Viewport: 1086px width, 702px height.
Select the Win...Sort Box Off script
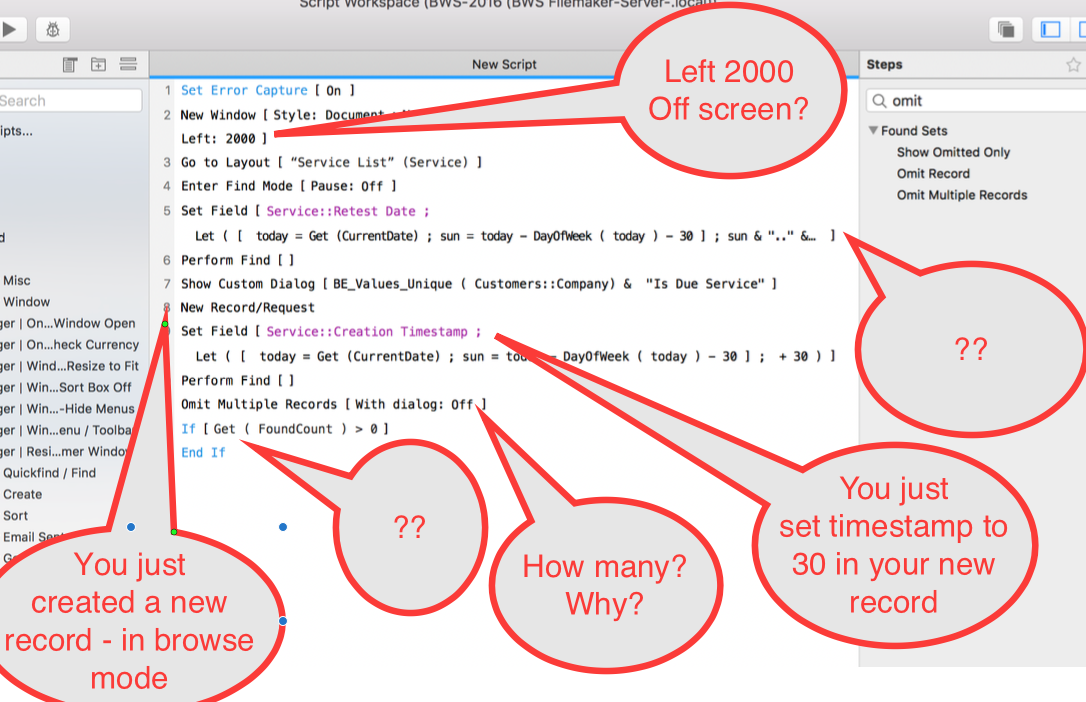click(66, 388)
